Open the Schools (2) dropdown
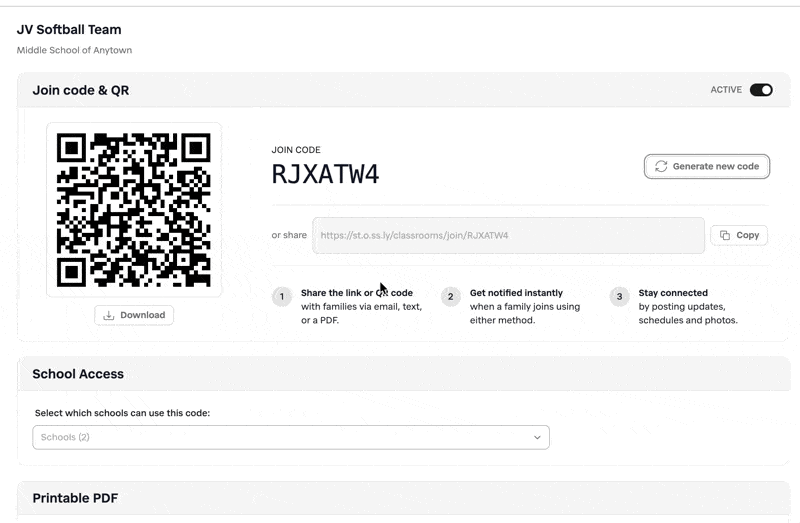The height and width of the screenshot is (523, 800). [x=291, y=437]
